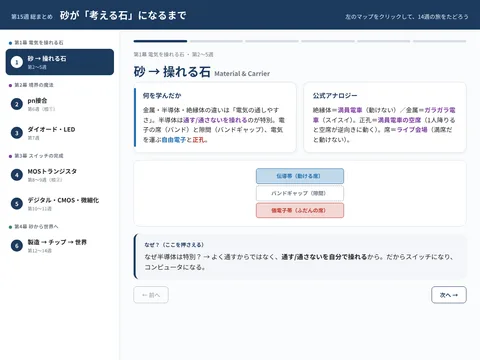Screen dimensions: 480x360
Task: Open step 5 badge for デジタル・CMOS
Action: pyautogui.click(x=17, y=204)
